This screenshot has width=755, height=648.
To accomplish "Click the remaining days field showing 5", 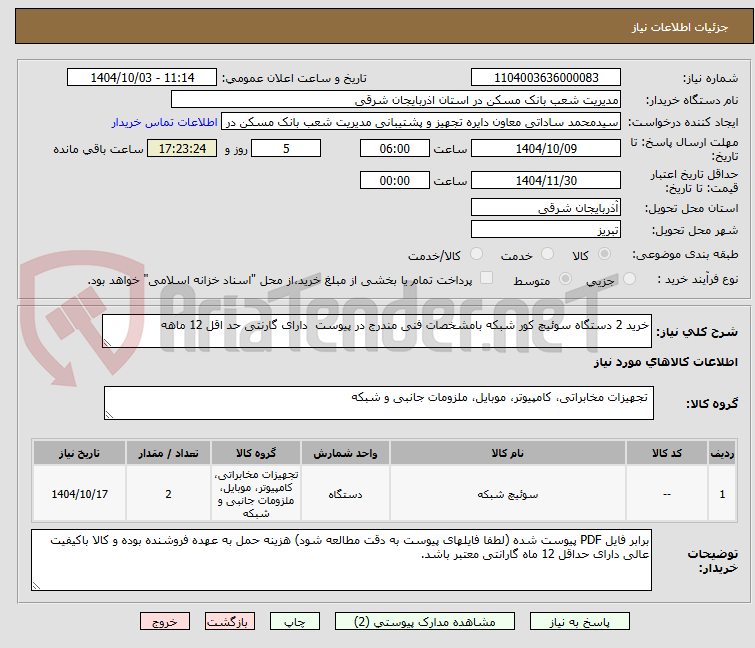I will click(x=286, y=148).
